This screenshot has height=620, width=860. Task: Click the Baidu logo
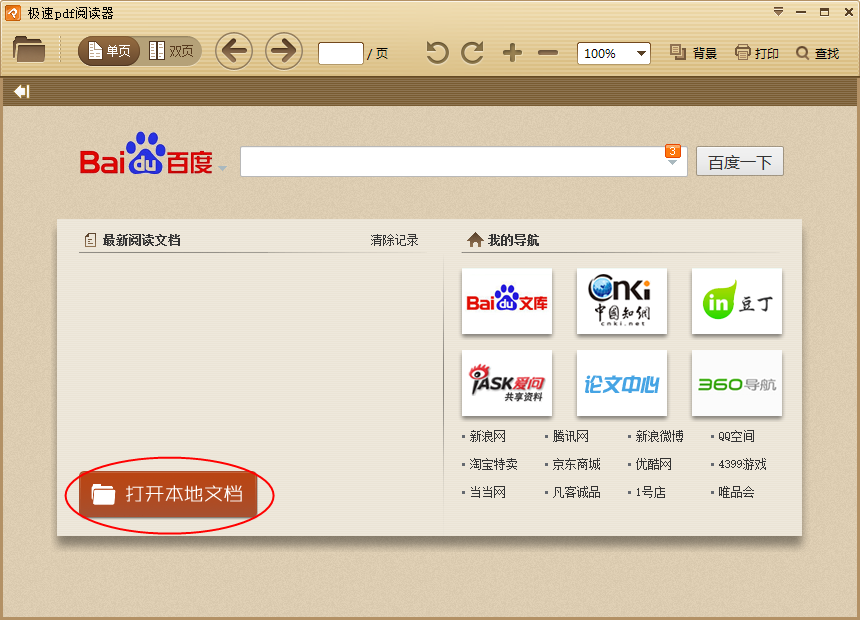[146, 154]
